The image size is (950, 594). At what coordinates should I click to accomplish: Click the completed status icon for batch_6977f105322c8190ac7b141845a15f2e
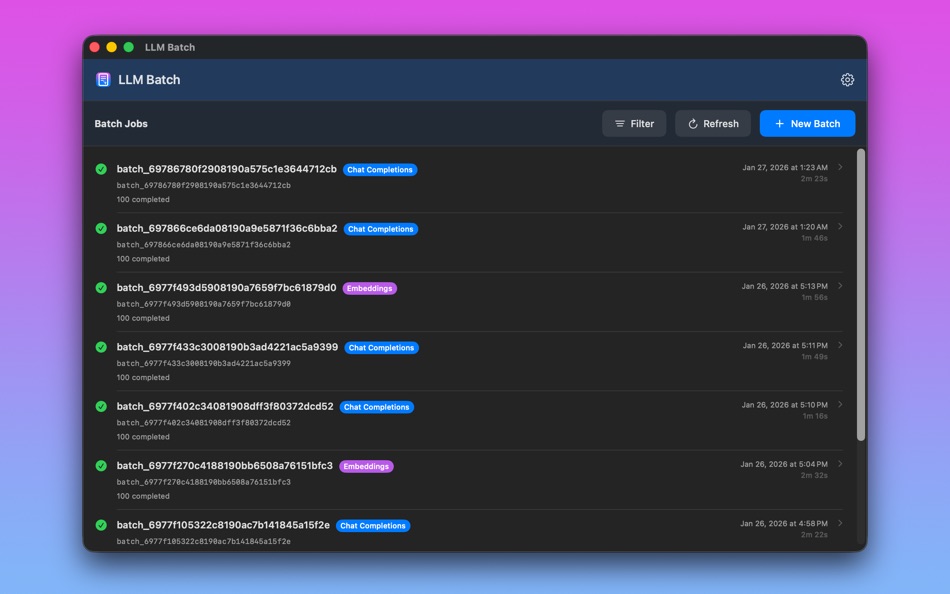pos(101,526)
